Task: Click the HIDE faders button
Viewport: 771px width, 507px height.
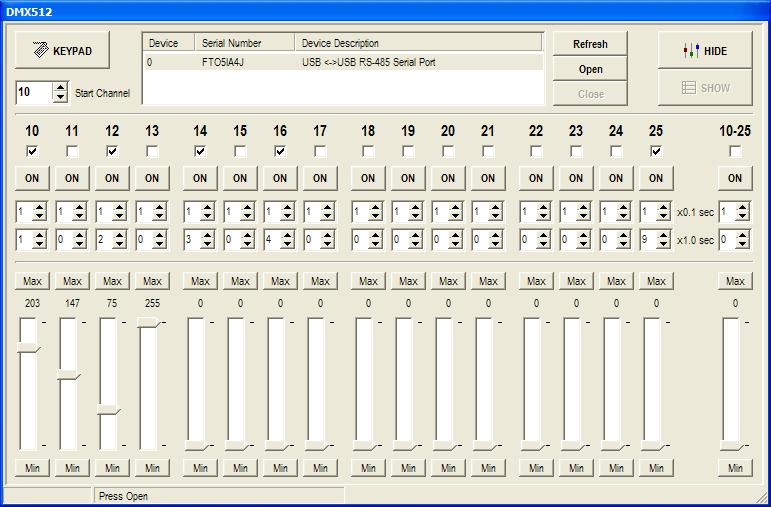Action: click(x=705, y=50)
